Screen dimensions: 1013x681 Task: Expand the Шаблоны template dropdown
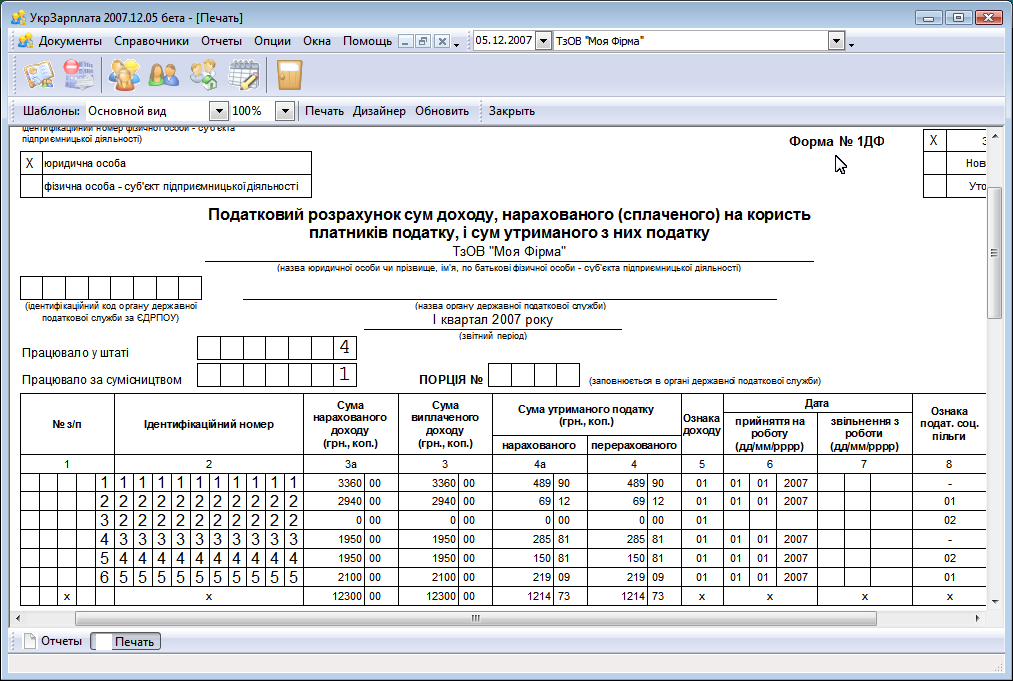218,111
